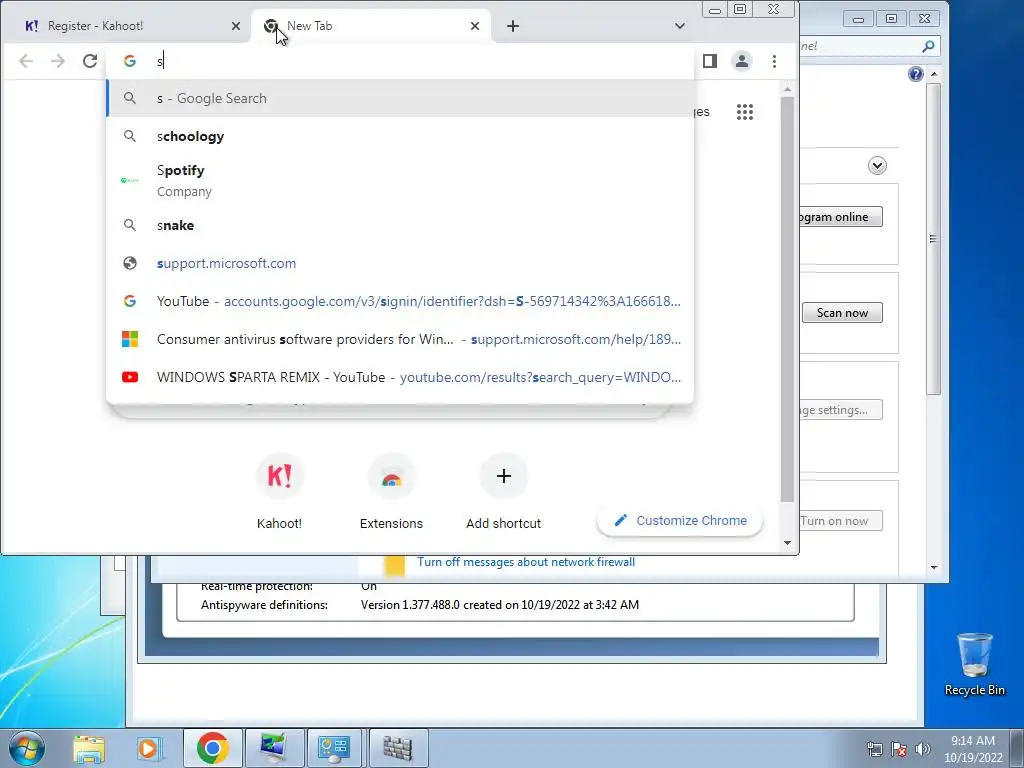This screenshot has height=768, width=1024.
Task: Click the volume speaker tray icon
Action: pyautogui.click(x=922, y=749)
